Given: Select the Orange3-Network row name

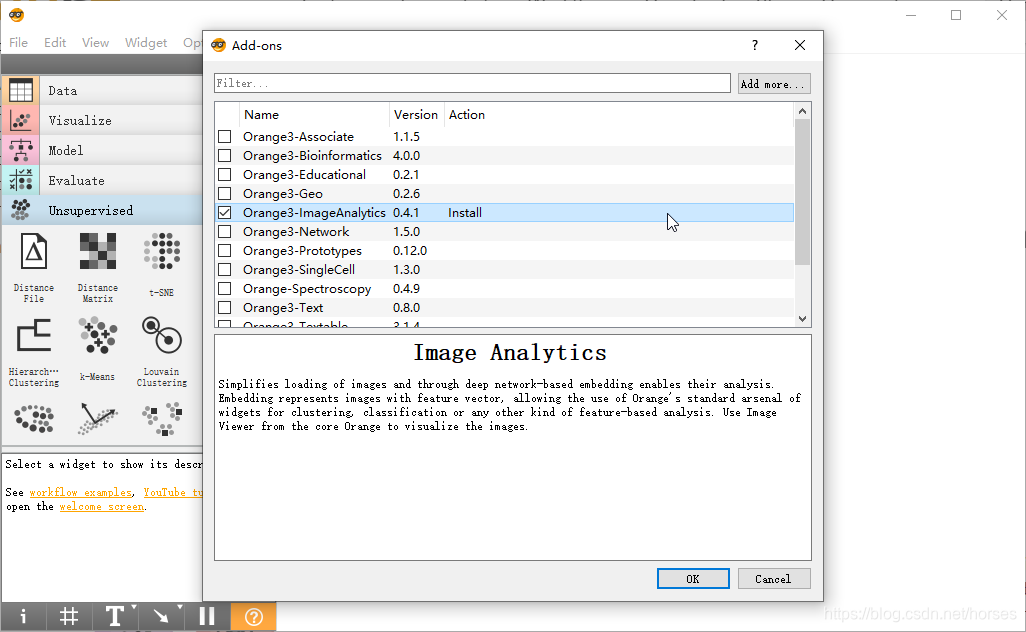Looking at the screenshot, I should pyautogui.click(x=296, y=232).
